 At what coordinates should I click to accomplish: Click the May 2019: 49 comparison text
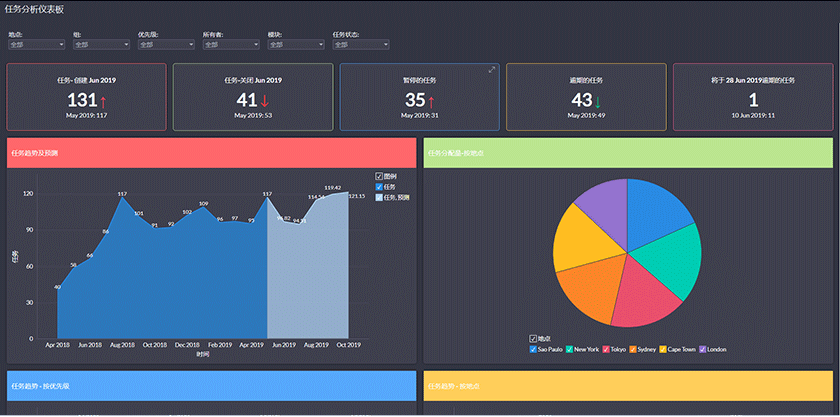[x=586, y=115]
